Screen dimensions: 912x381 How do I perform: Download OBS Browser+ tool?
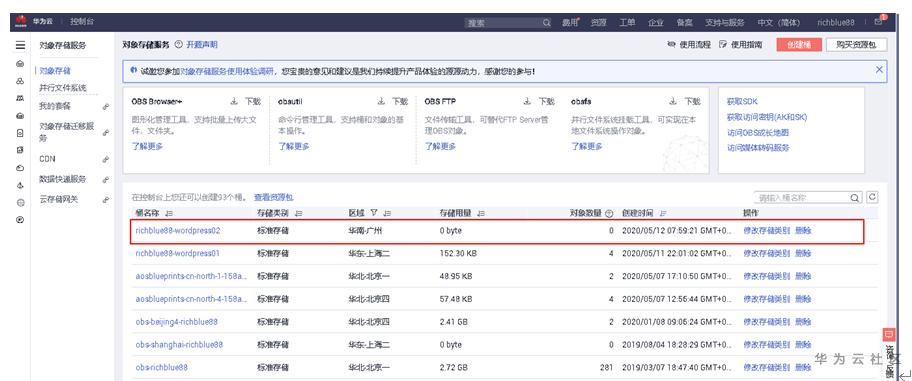tap(245, 101)
